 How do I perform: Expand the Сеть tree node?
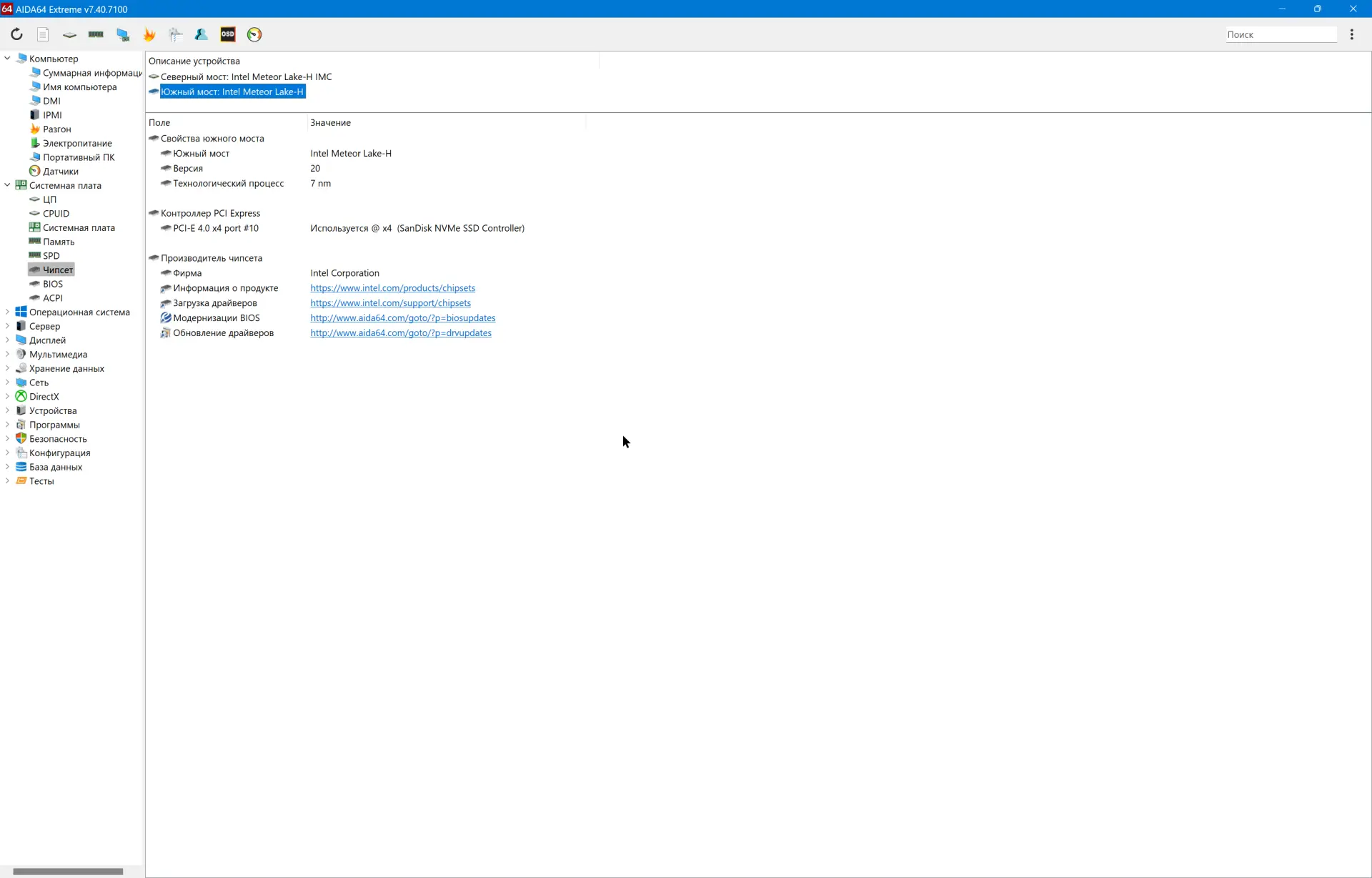[x=7, y=383]
